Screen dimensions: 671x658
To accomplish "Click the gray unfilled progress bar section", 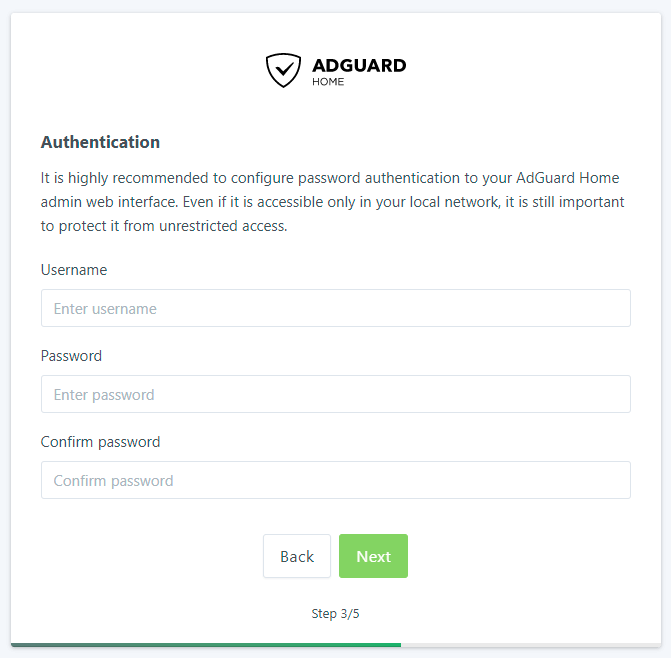I will pos(530,645).
